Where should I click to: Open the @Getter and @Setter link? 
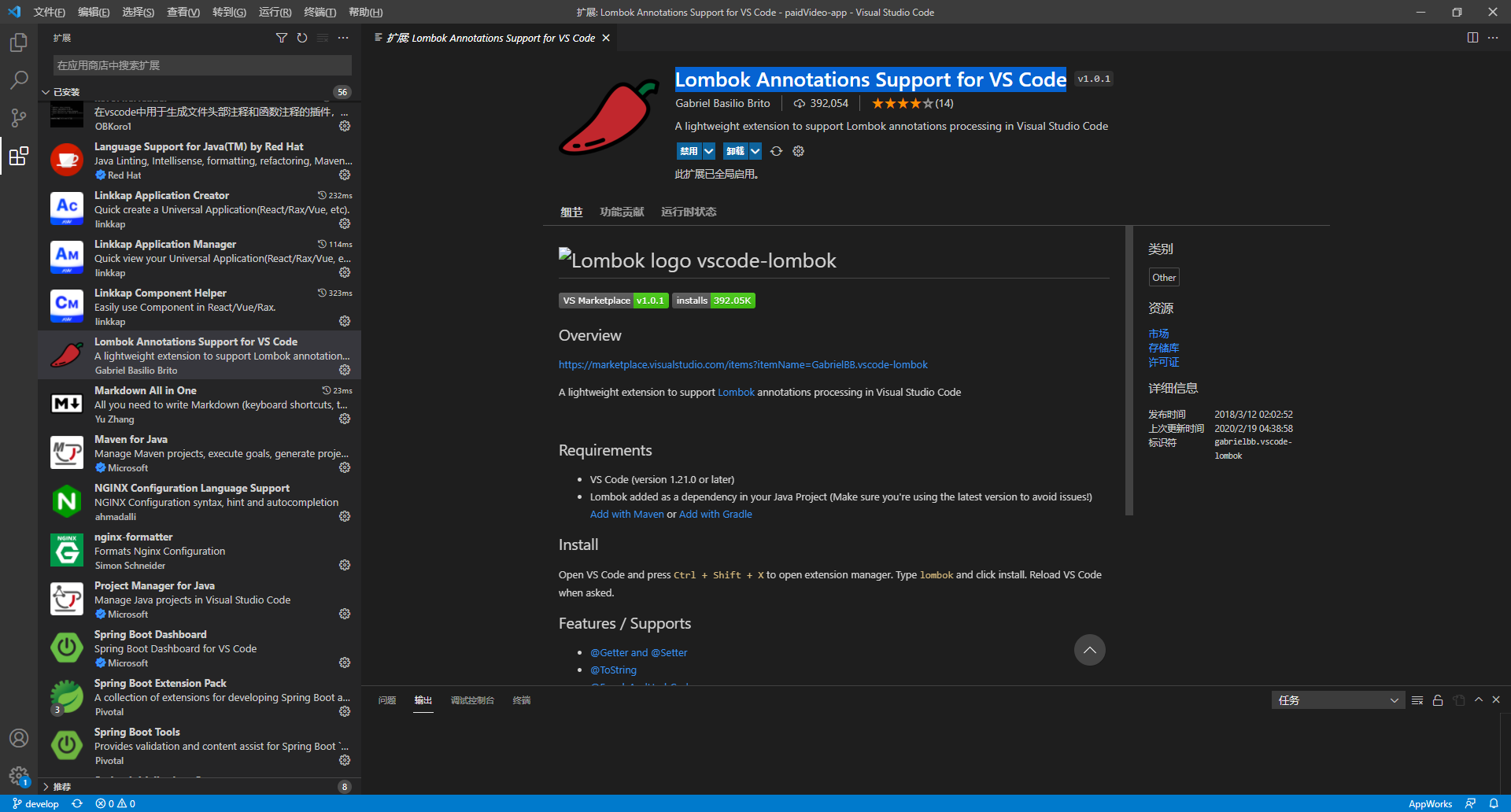point(639,652)
